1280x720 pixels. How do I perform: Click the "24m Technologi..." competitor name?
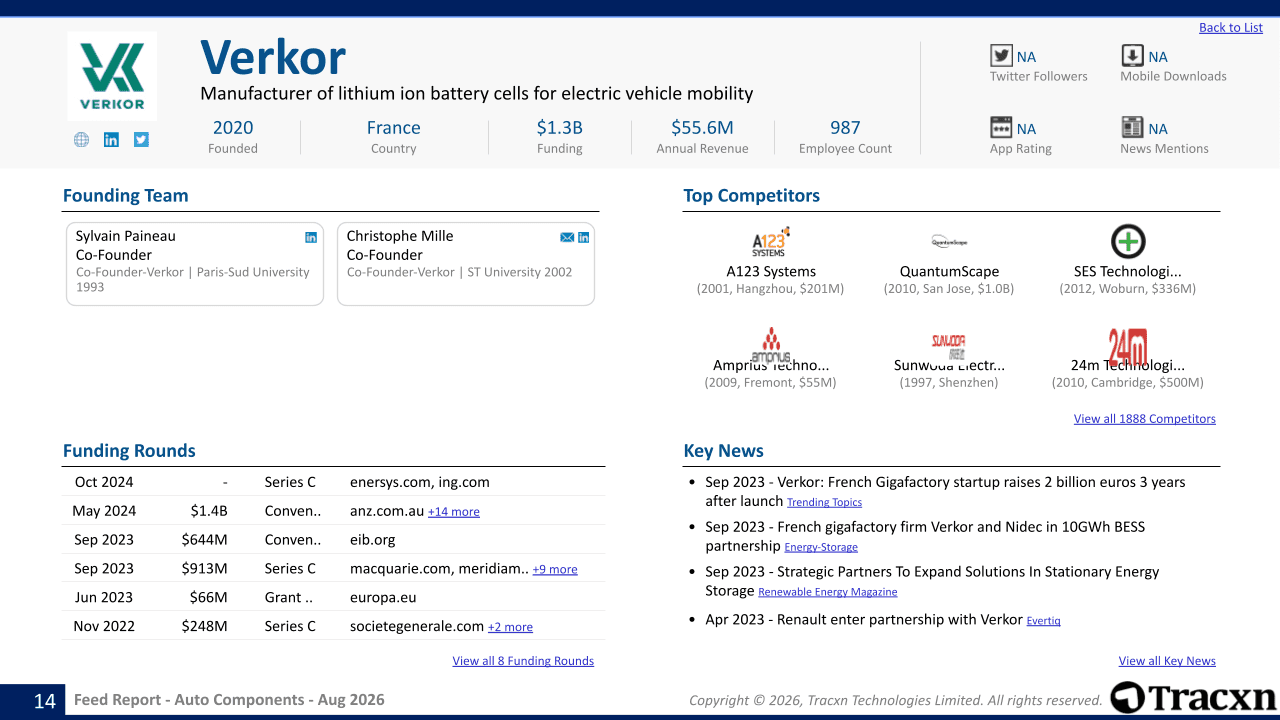(1128, 365)
